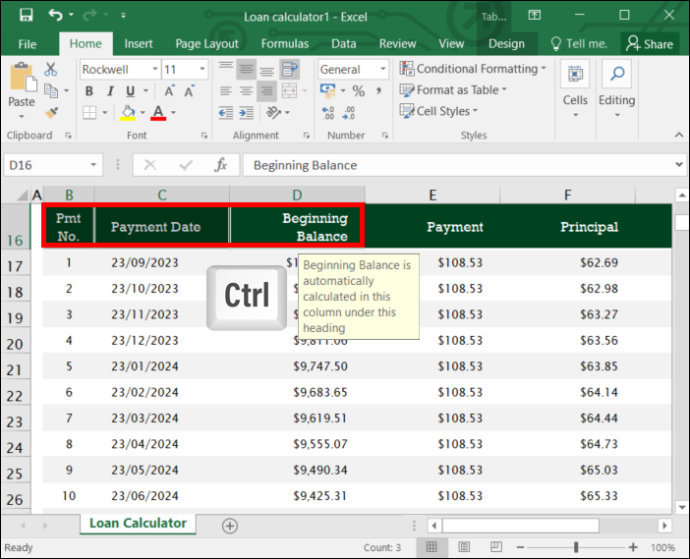Image resolution: width=690 pixels, height=559 pixels.
Task: Click the Format Painter brush icon
Action: pyautogui.click(x=51, y=113)
